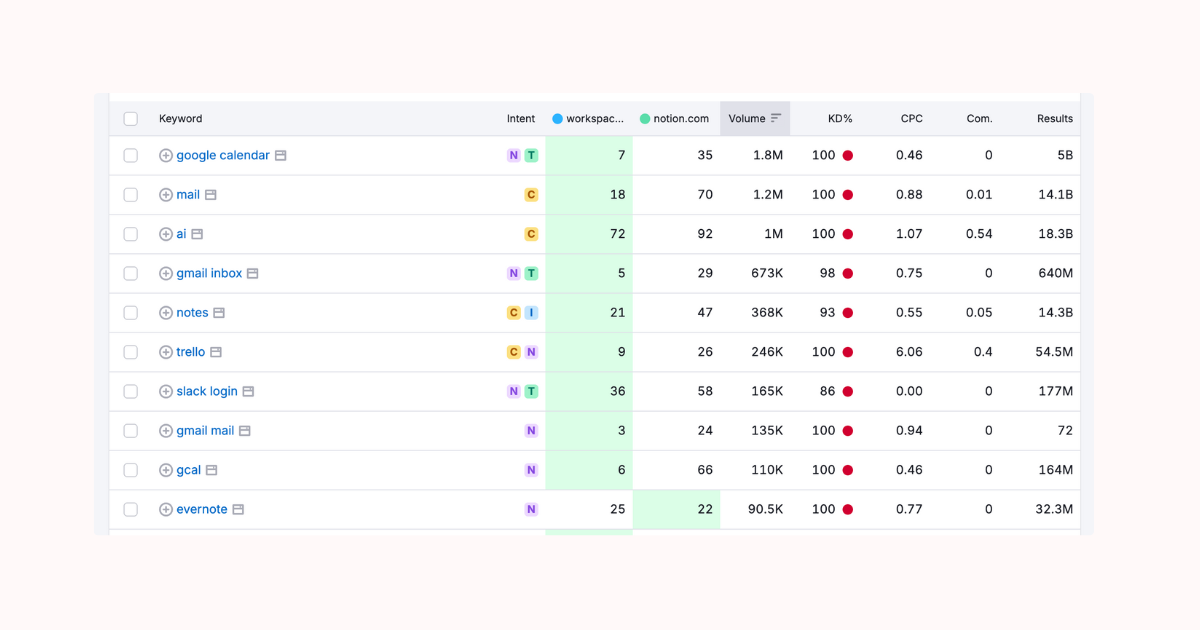This screenshot has width=1200, height=630.
Task: Open the google calendar keyword link
Action: click(223, 156)
